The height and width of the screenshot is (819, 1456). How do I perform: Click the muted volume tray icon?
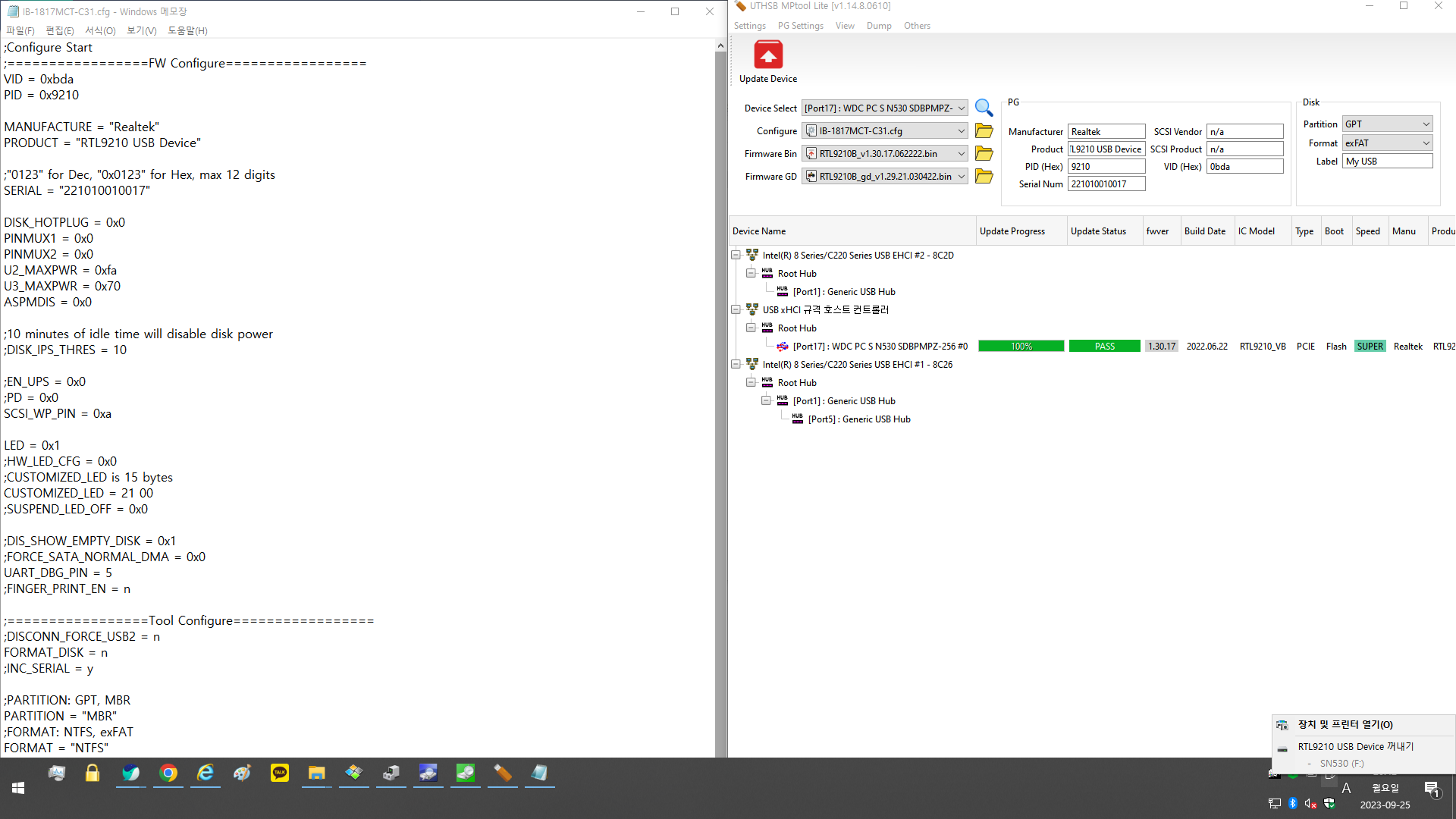[1310, 803]
